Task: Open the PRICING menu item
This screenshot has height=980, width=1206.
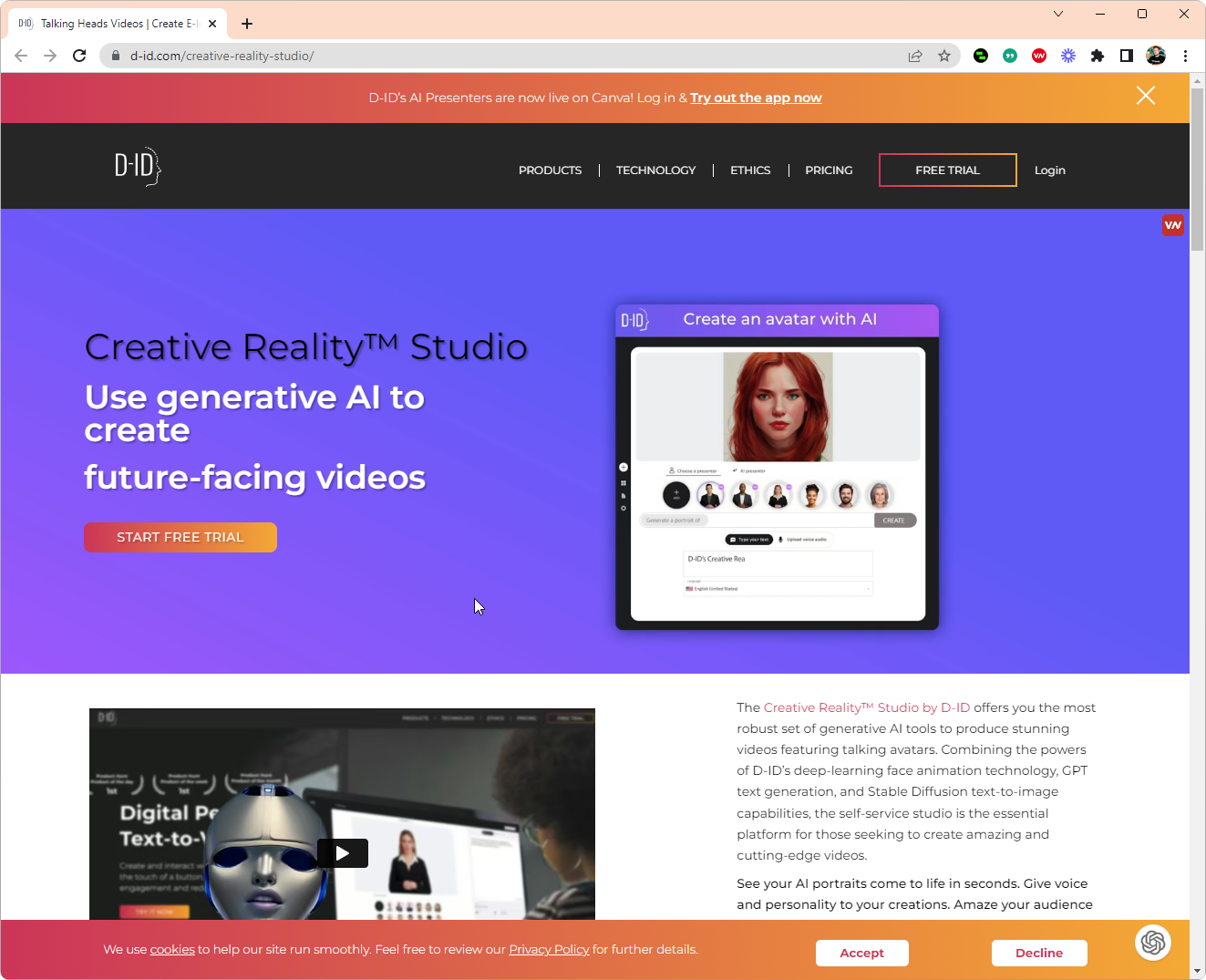Action: (829, 170)
